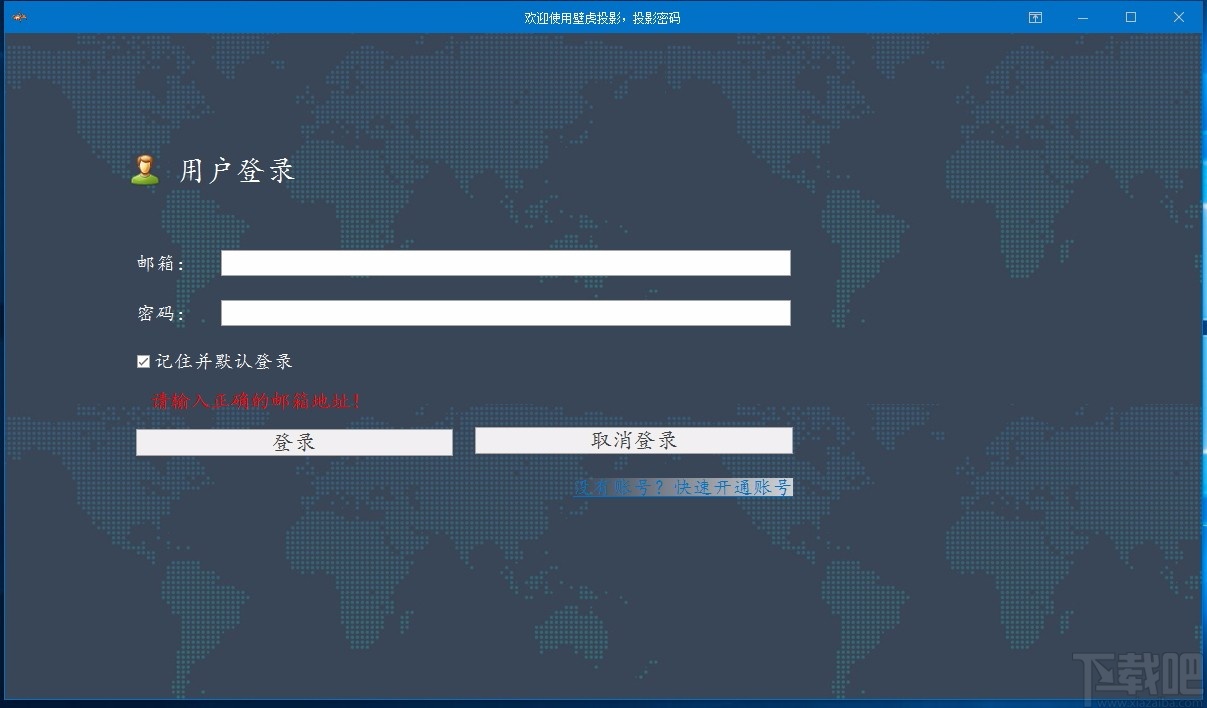Click the maximize icon in the title bar
Screen dimensions: 1207x708
[x=1130, y=17]
